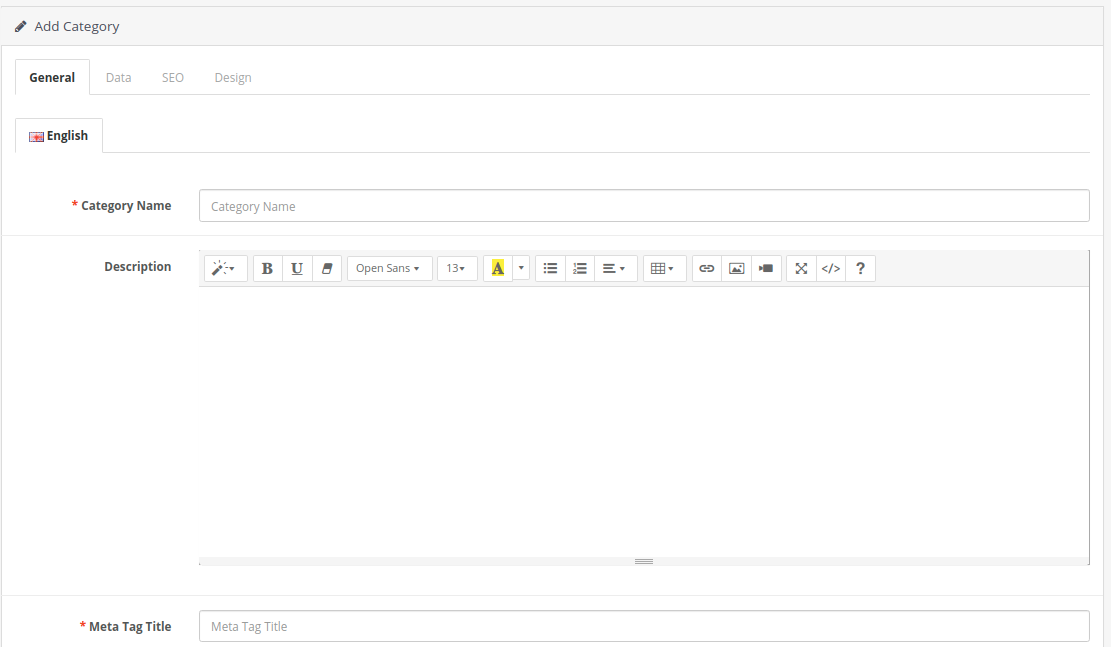Viewport: 1111px width, 647px height.
Task: Click the 'Add Category' heading text
Action: pyautogui.click(x=77, y=26)
